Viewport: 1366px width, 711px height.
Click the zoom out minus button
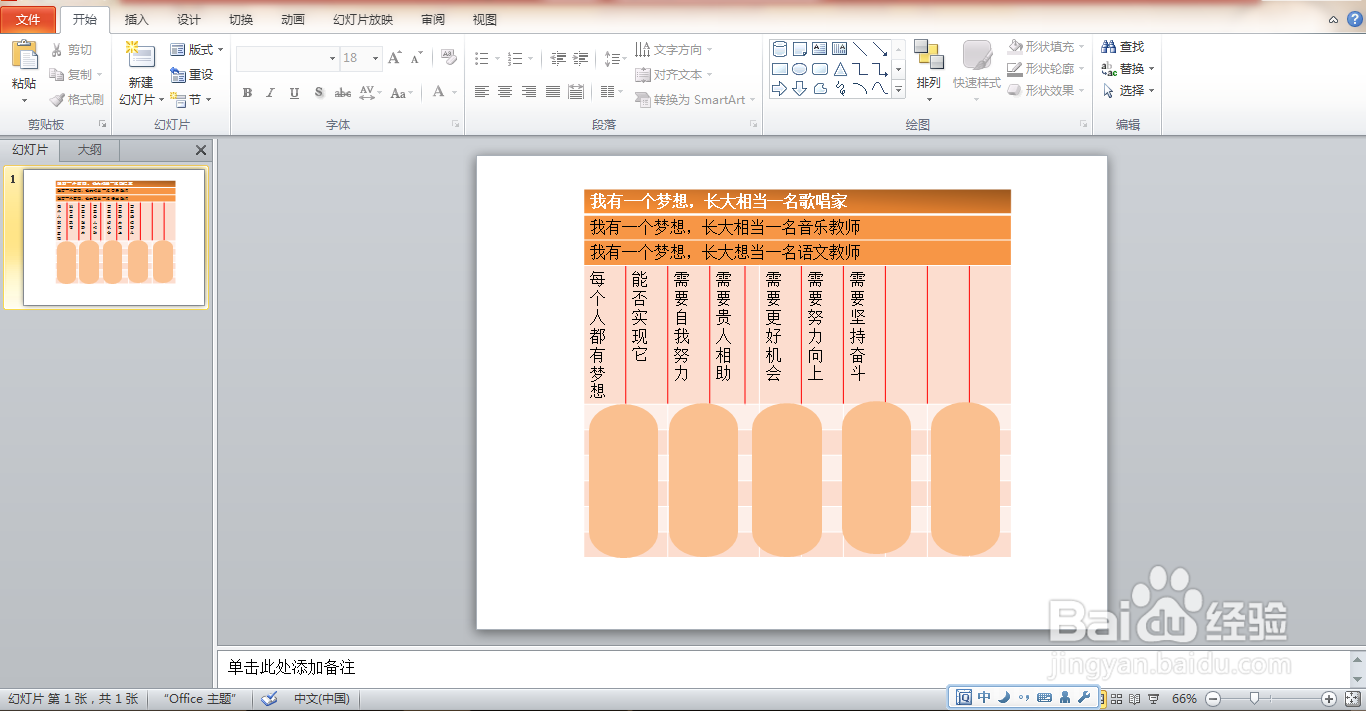[1213, 698]
